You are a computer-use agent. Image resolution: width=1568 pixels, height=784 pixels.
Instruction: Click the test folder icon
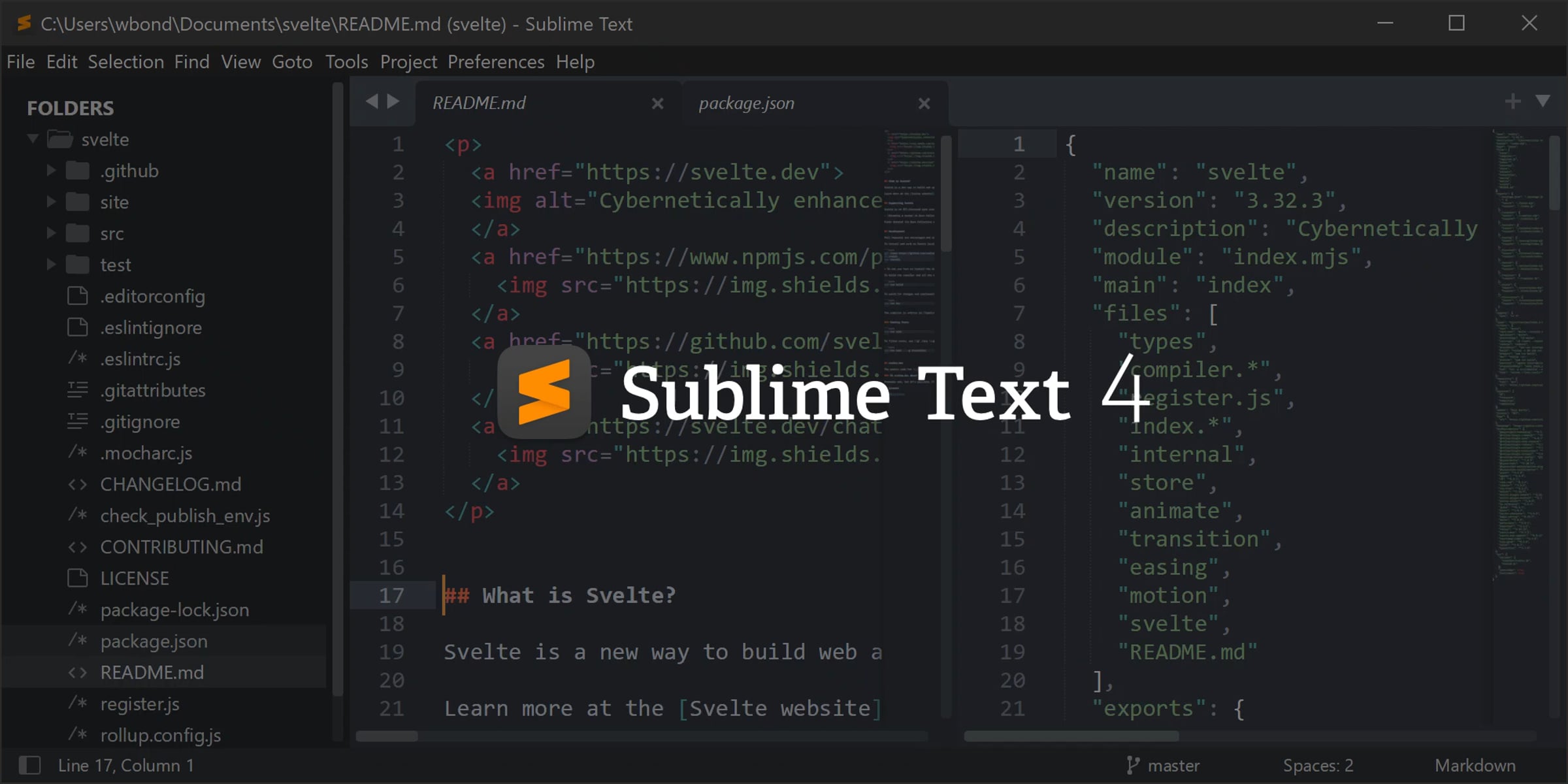[78, 265]
